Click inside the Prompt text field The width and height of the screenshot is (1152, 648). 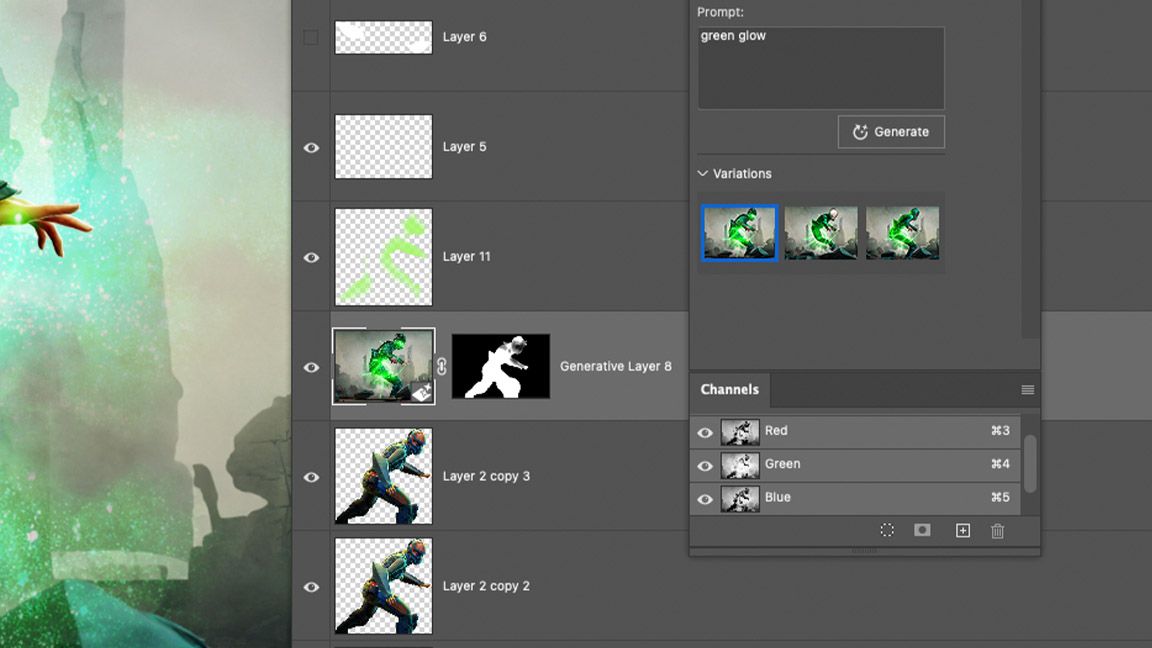(x=820, y=65)
